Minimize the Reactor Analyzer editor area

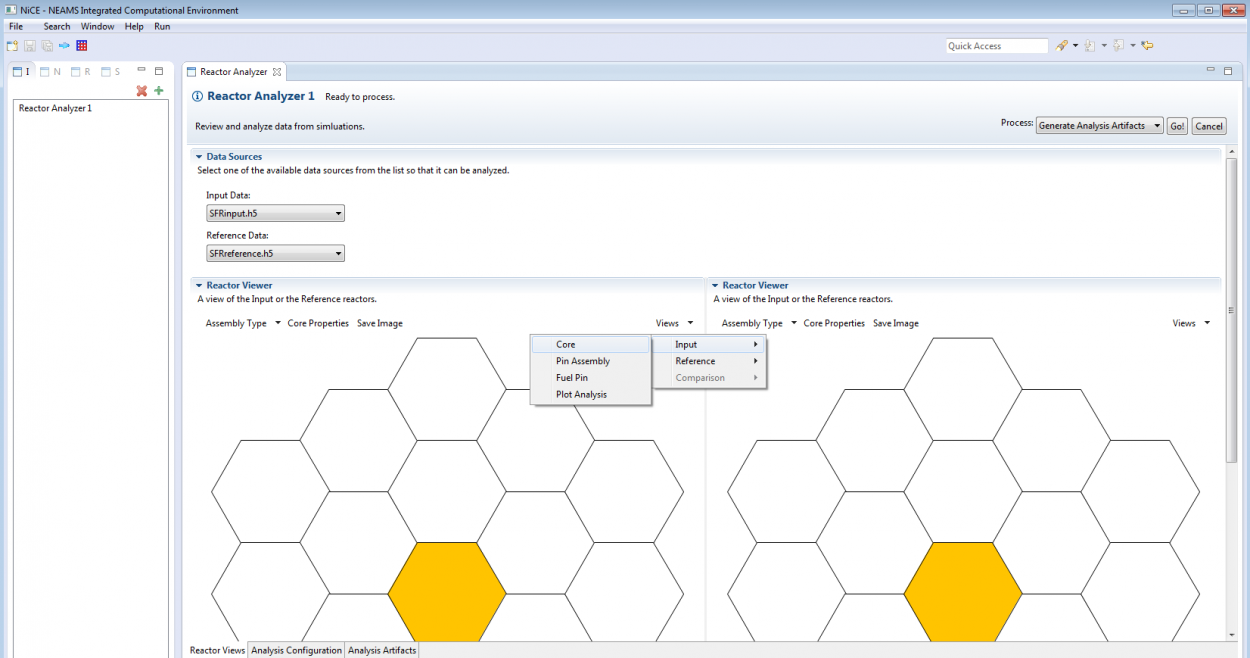pyautogui.click(x=1211, y=71)
